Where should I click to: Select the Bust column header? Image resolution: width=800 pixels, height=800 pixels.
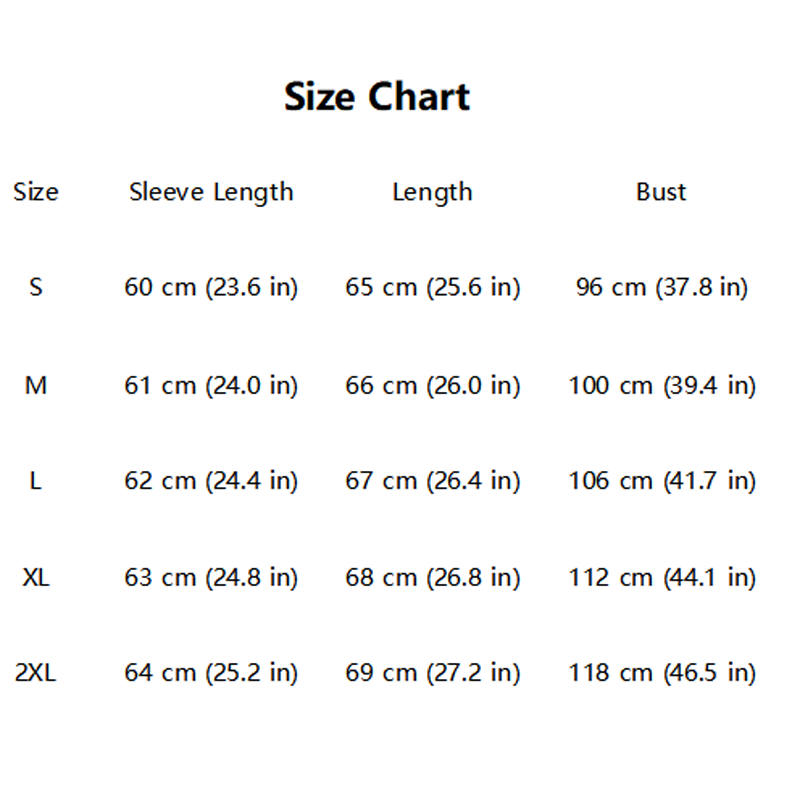tap(661, 191)
